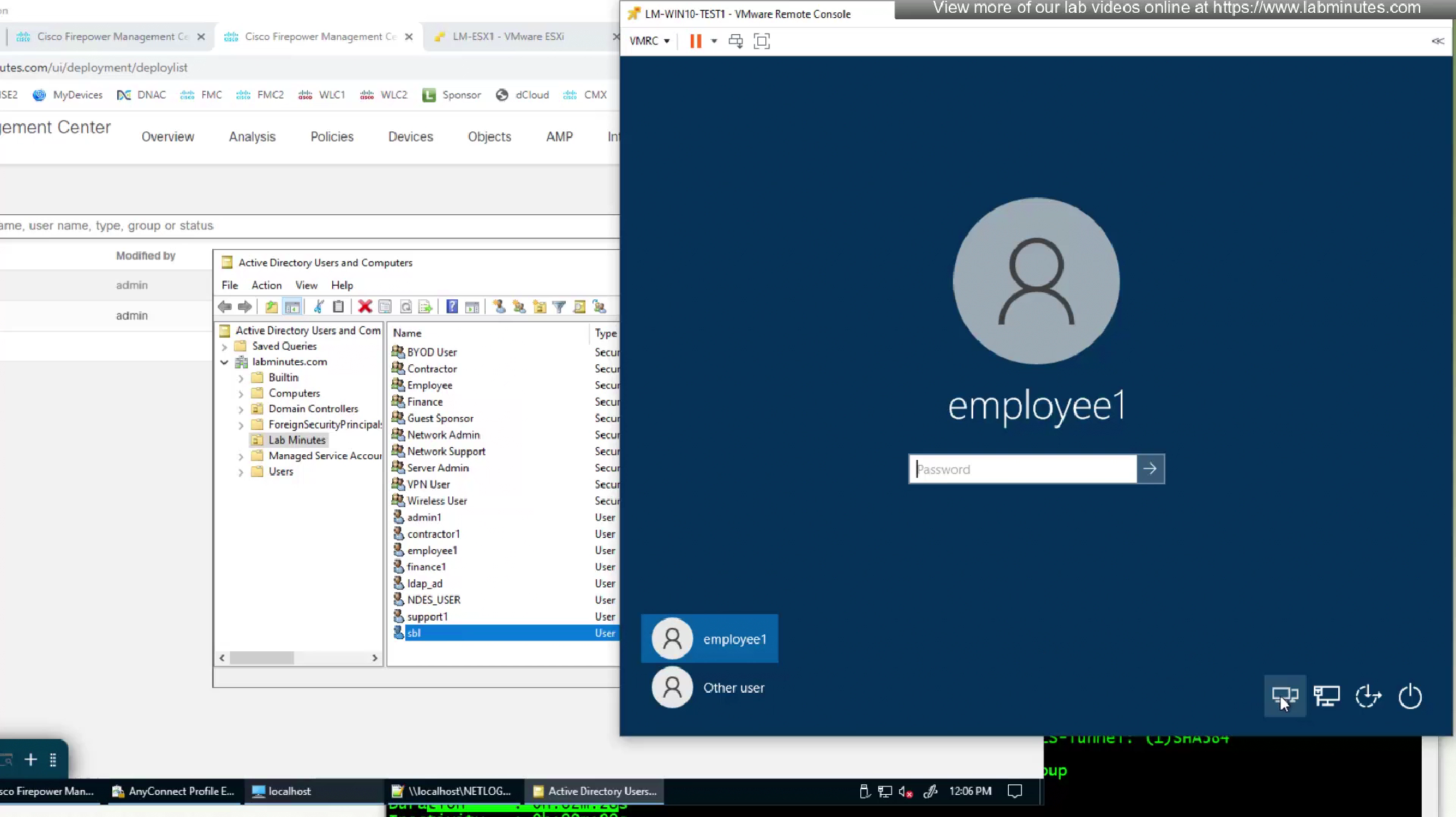Click the Create new user icon
The width and height of the screenshot is (1456, 817).
pyautogui.click(x=499, y=307)
